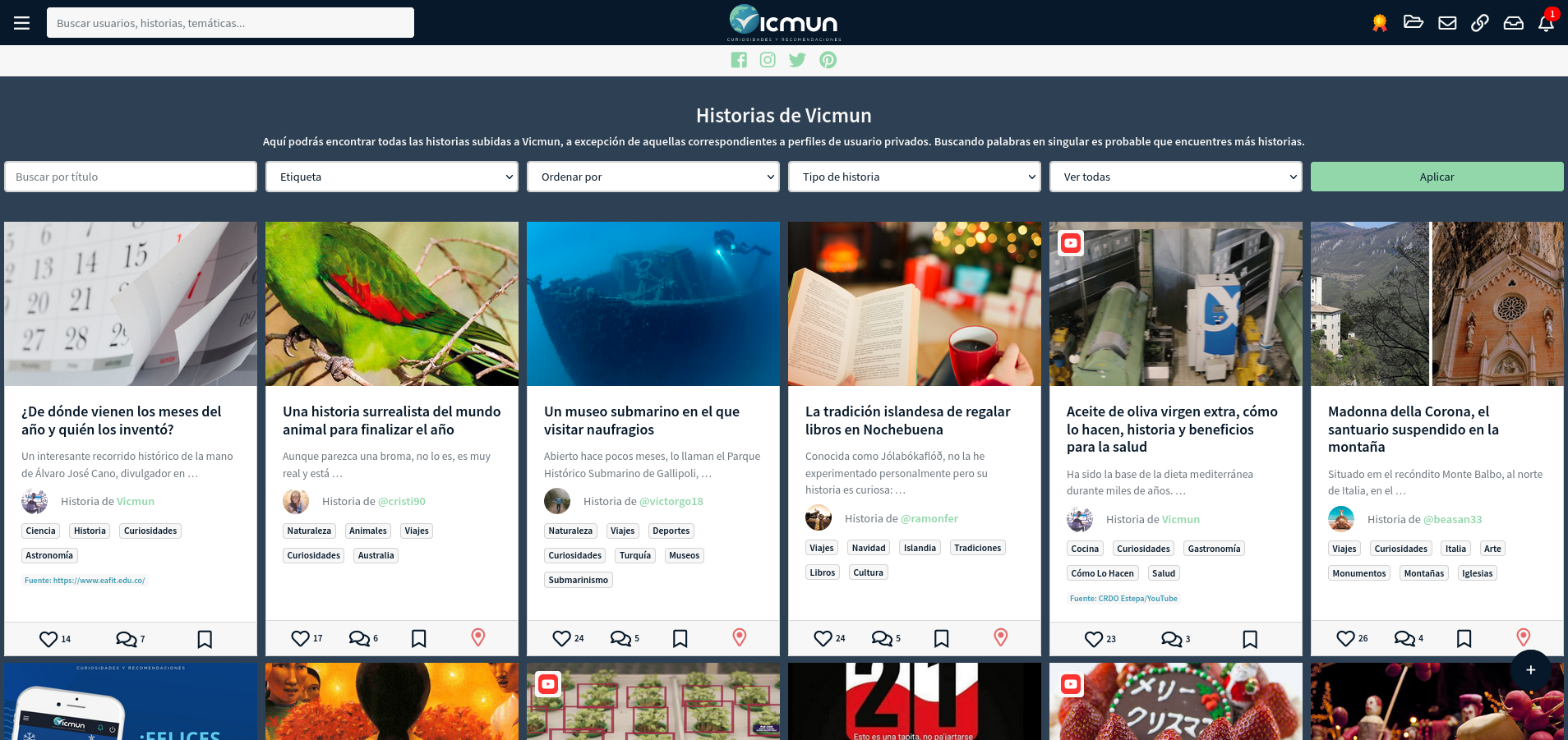The height and width of the screenshot is (740, 1568).
Task: Open the Ver todas dropdown
Action: coord(1176,177)
